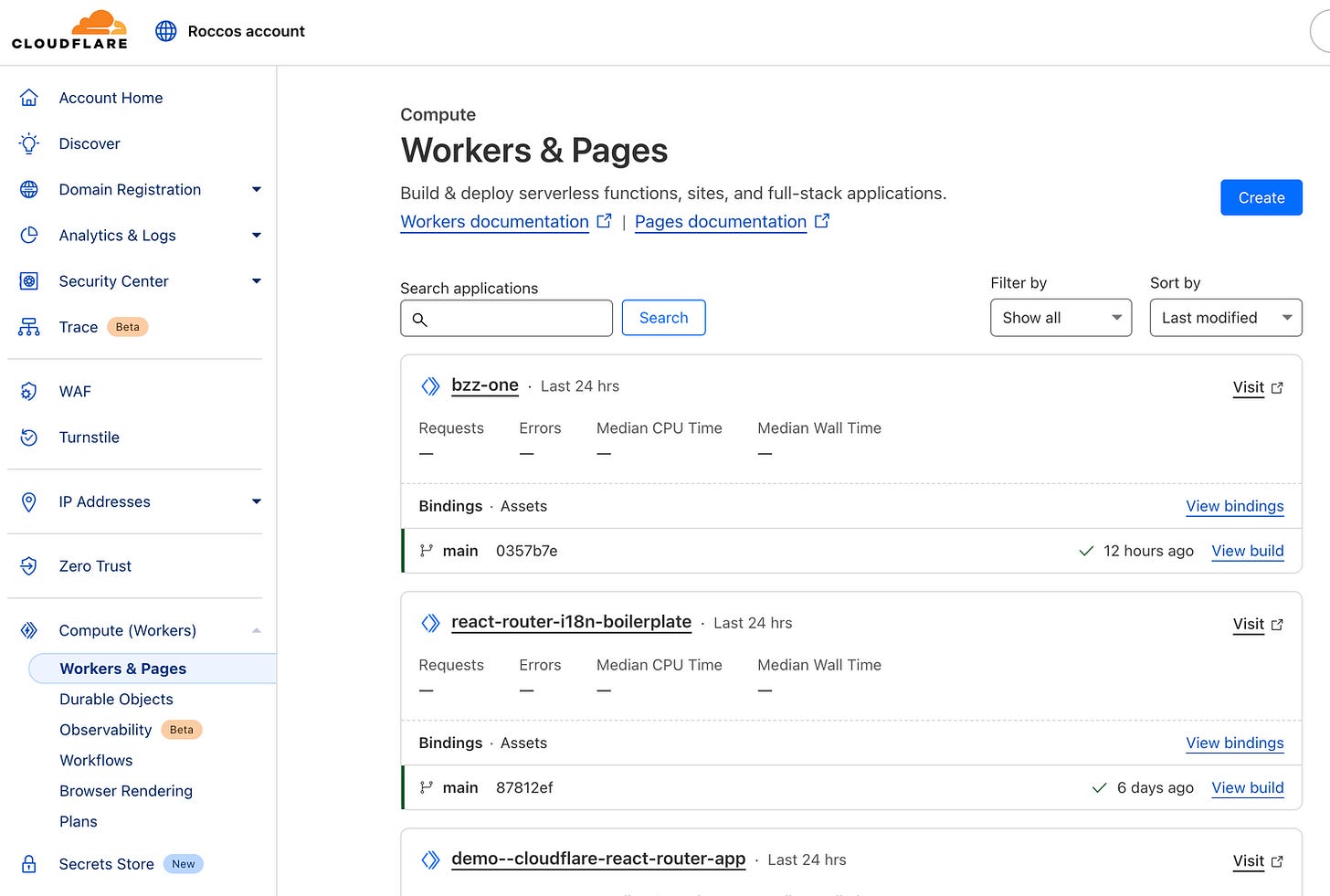The width and height of the screenshot is (1330, 896).
Task: Click the Secrets Store lock icon
Action: coord(29,864)
